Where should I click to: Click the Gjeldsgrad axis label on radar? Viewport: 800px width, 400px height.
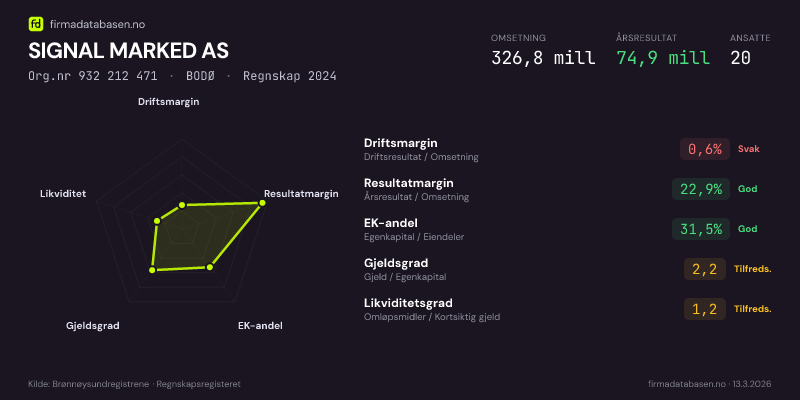(93, 326)
